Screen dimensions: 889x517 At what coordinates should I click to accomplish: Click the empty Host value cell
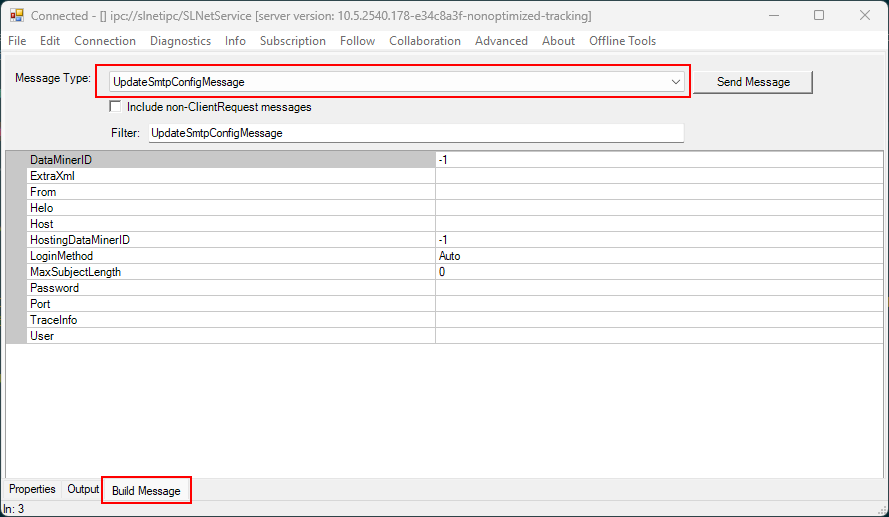(x=659, y=224)
